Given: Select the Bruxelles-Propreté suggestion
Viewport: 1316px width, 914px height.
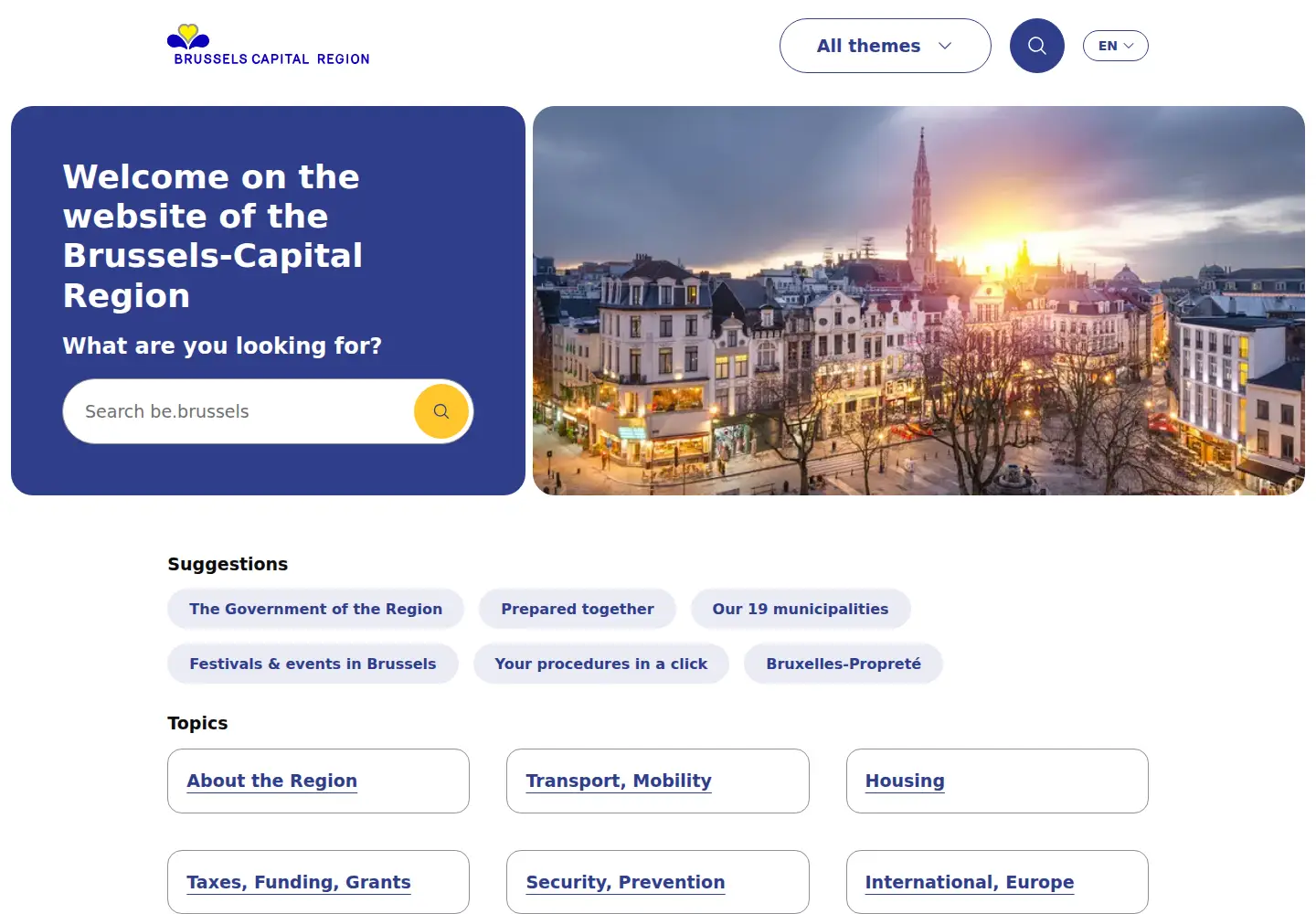Looking at the screenshot, I should point(844,664).
